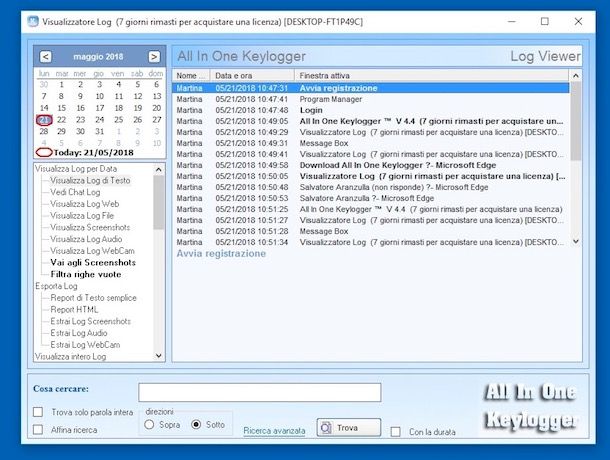Select calendar day 15

pyautogui.click(x=61, y=108)
